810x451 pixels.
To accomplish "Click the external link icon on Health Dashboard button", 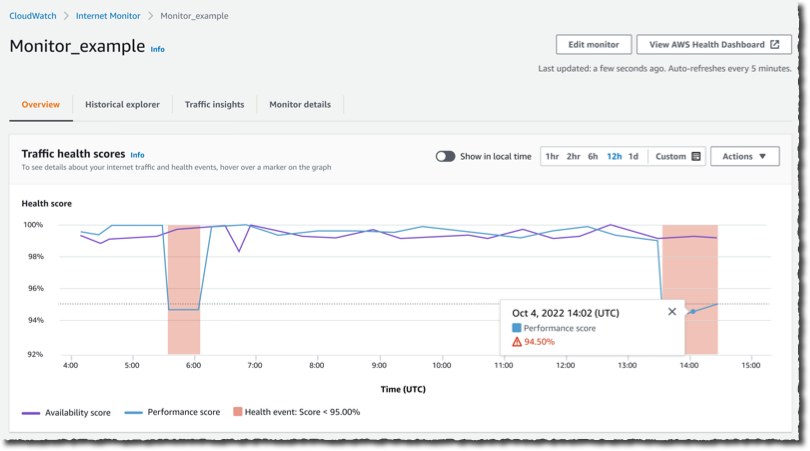I will tap(775, 44).
